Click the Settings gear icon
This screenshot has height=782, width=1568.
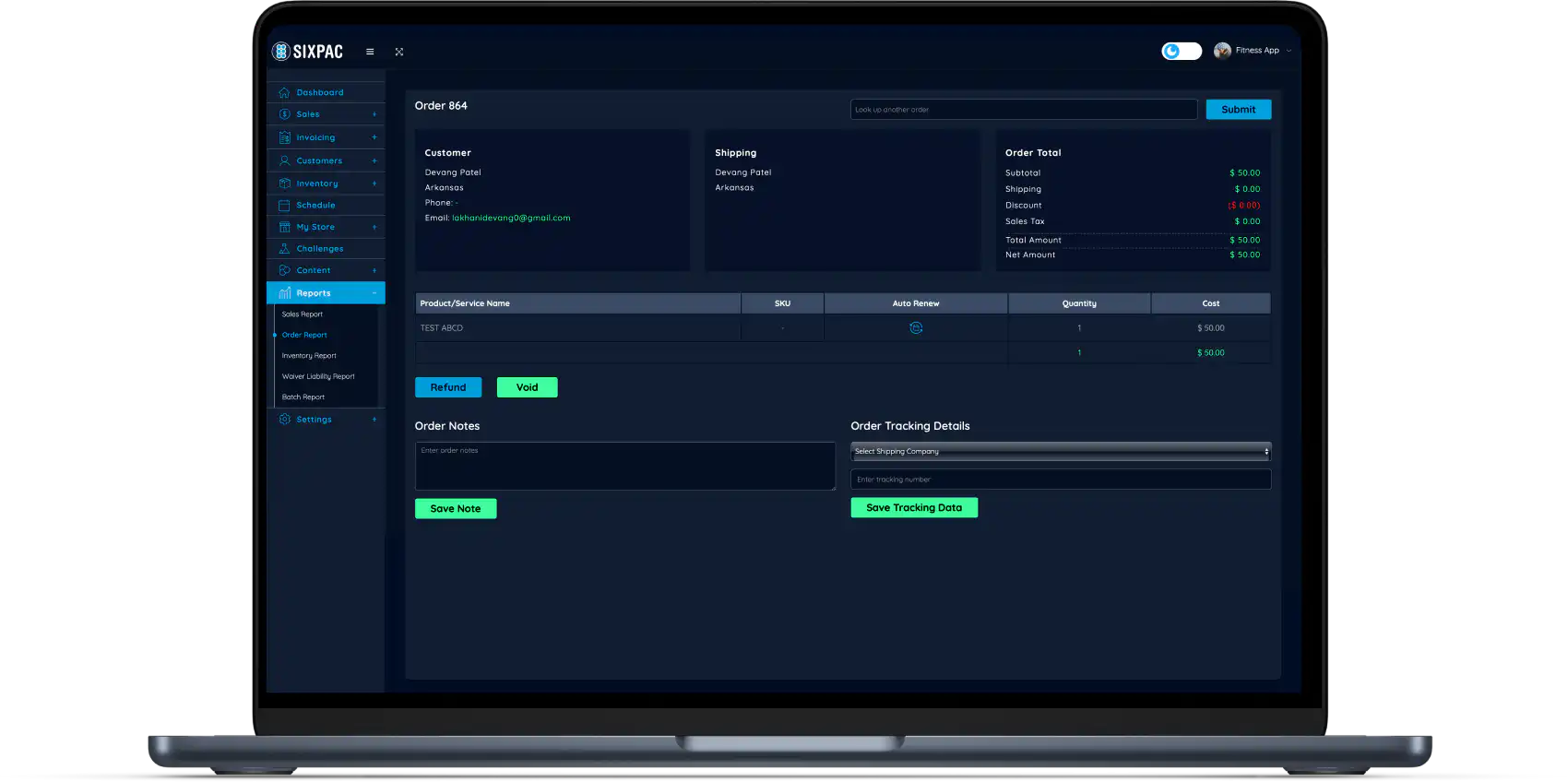coord(284,420)
